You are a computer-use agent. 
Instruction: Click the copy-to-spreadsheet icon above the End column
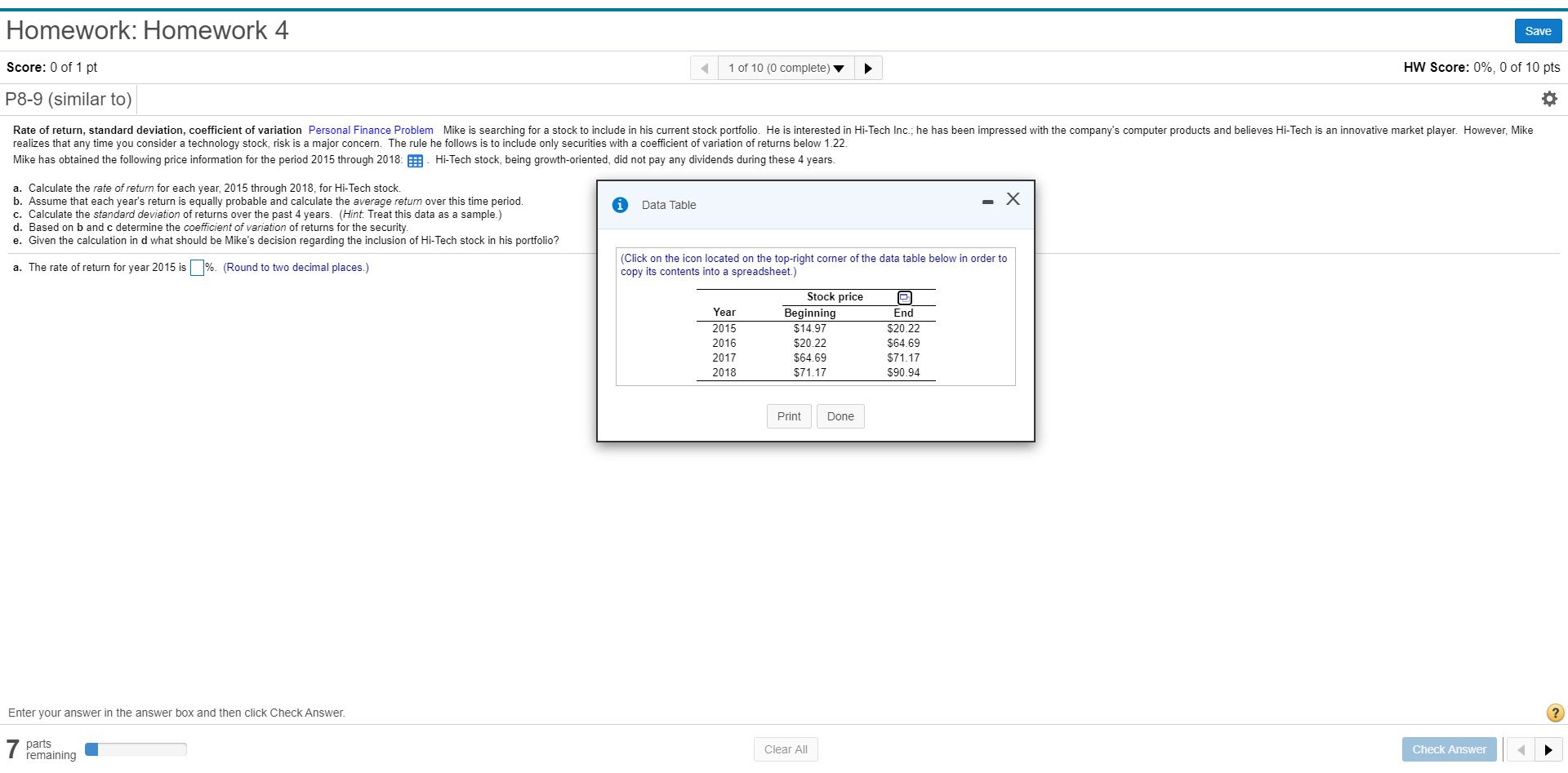[903, 297]
